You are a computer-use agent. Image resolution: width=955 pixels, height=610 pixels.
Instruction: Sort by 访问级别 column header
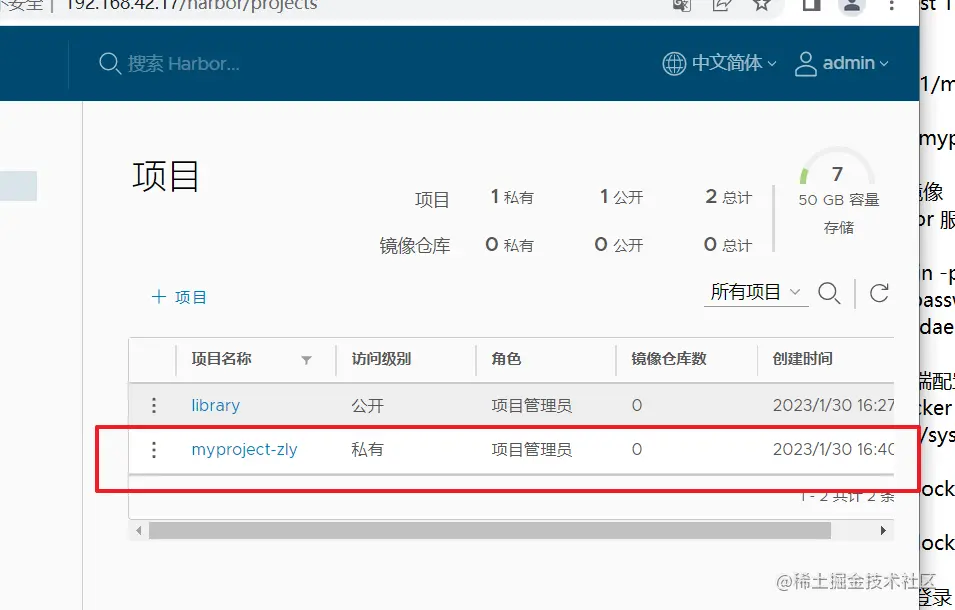pyautogui.click(x=381, y=359)
